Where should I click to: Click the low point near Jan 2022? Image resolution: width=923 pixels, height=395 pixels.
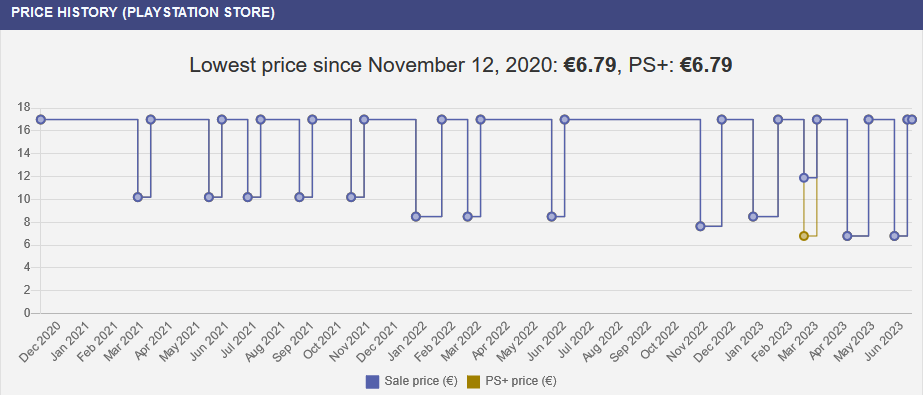tap(416, 217)
